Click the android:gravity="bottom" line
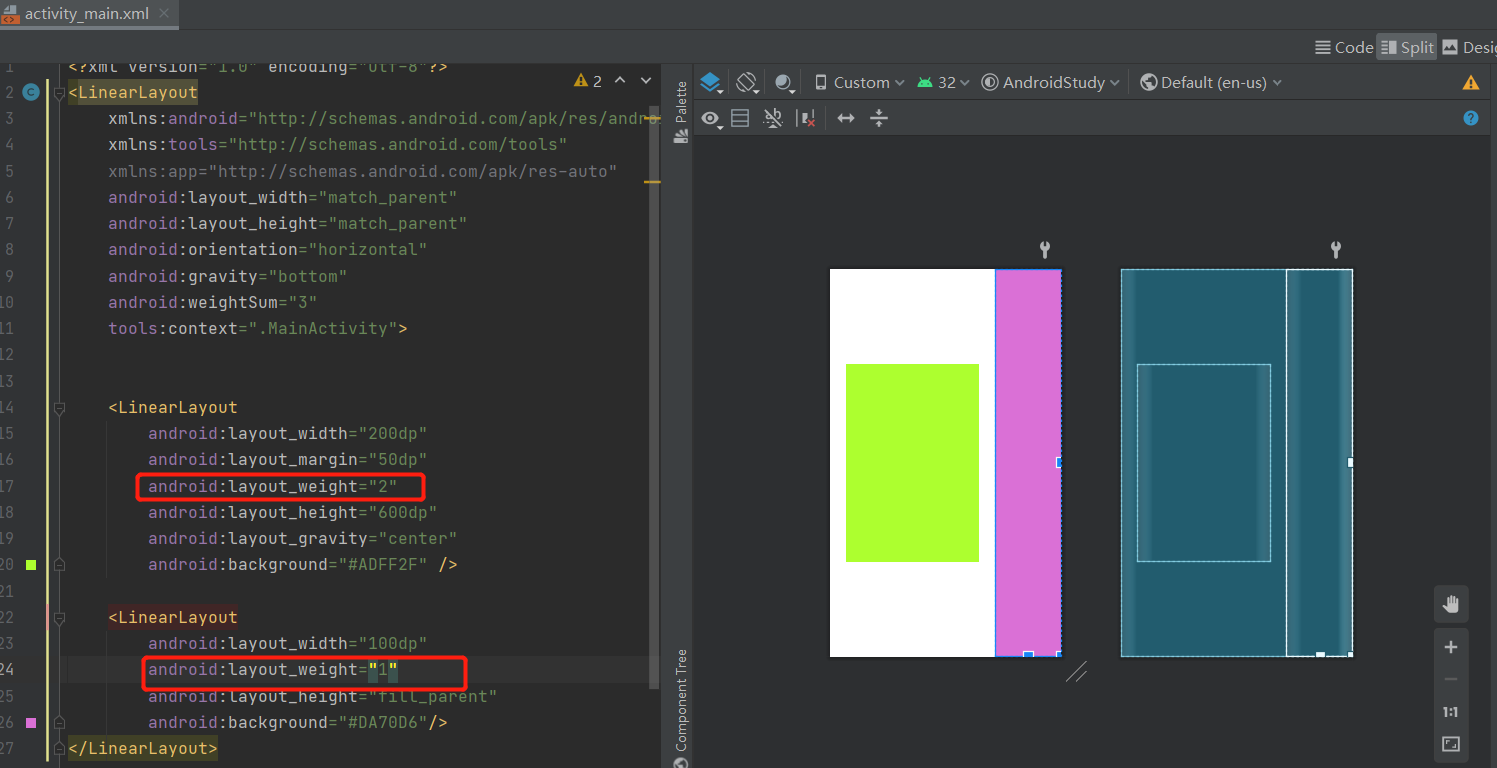The image size is (1497, 768). pyautogui.click(x=228, y=276)
